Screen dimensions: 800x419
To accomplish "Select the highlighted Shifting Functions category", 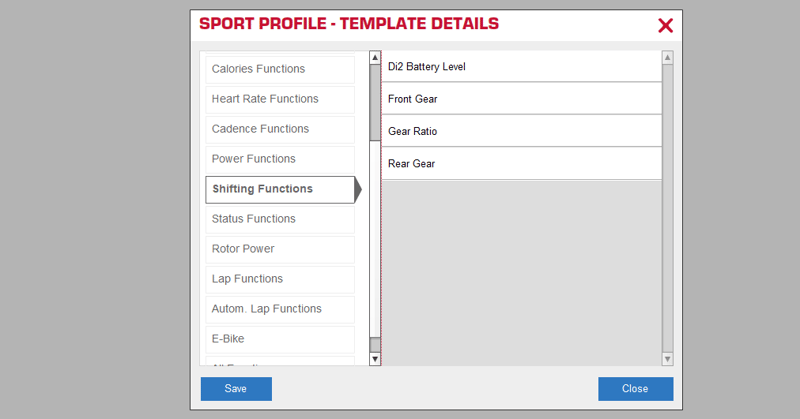I will (280, 189).
